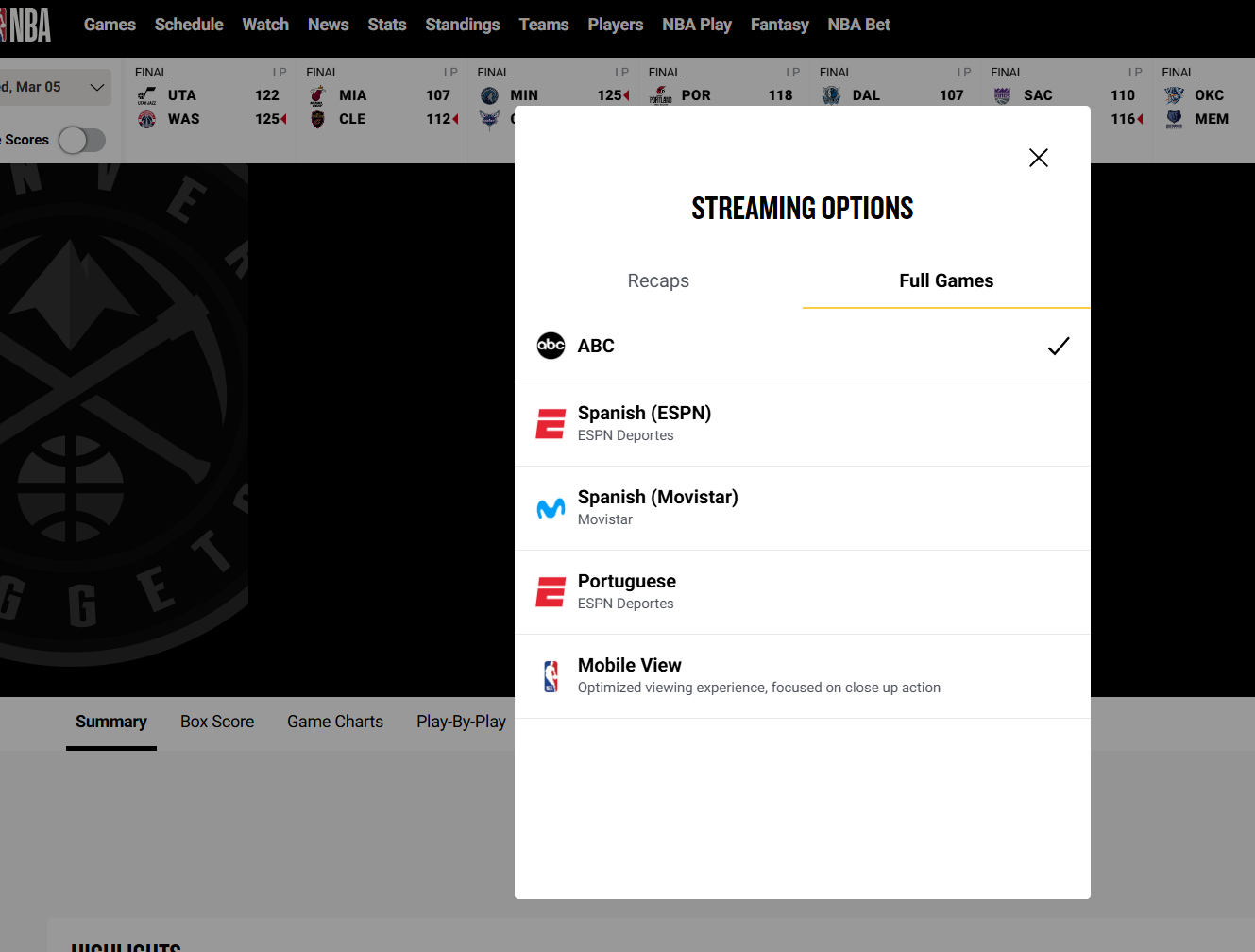Select the Portuguese stream option

[803, 592]
